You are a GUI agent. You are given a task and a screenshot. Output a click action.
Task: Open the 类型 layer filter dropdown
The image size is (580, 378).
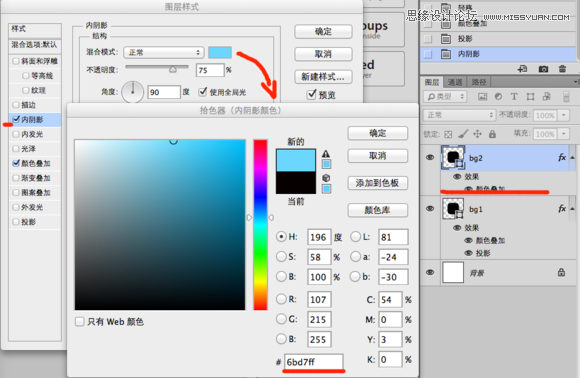445,97
